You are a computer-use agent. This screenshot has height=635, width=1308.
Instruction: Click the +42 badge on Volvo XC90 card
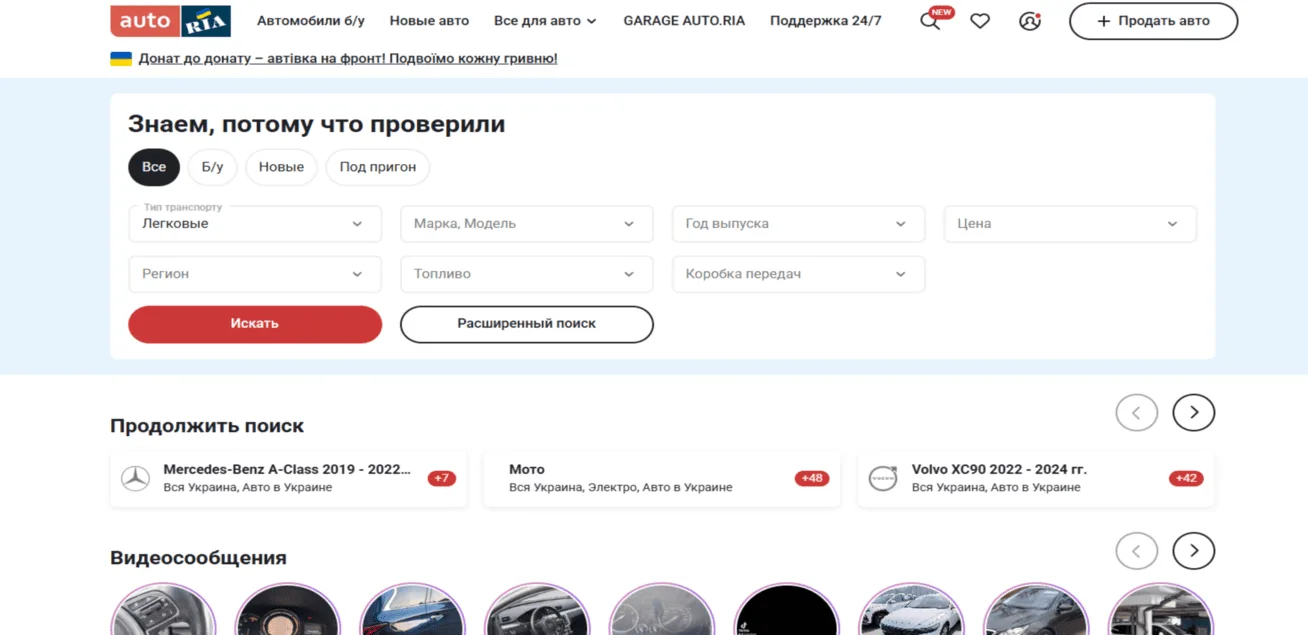(x=1186, y=479)
